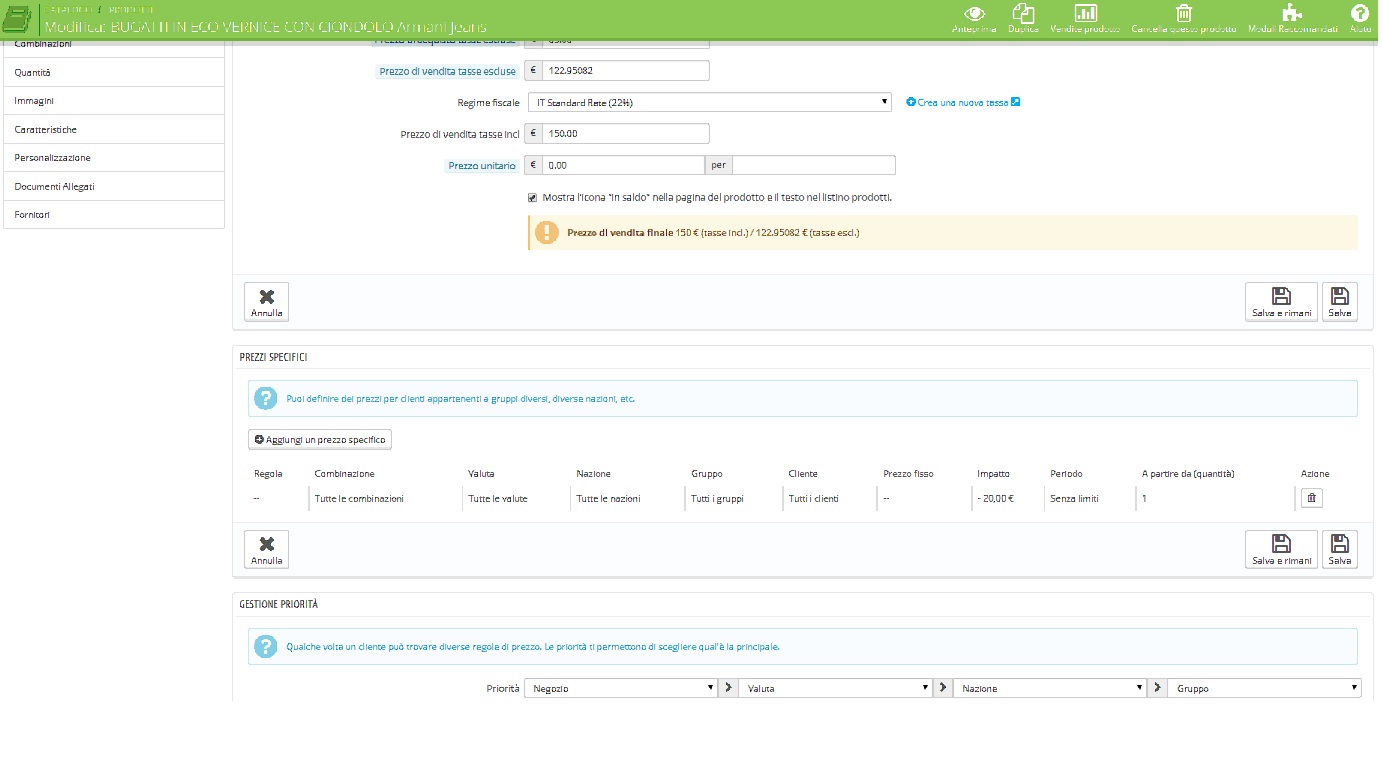Click Annulla in the Prezzi Specifici panel
Screen dimensions: 1383x768
266,549
